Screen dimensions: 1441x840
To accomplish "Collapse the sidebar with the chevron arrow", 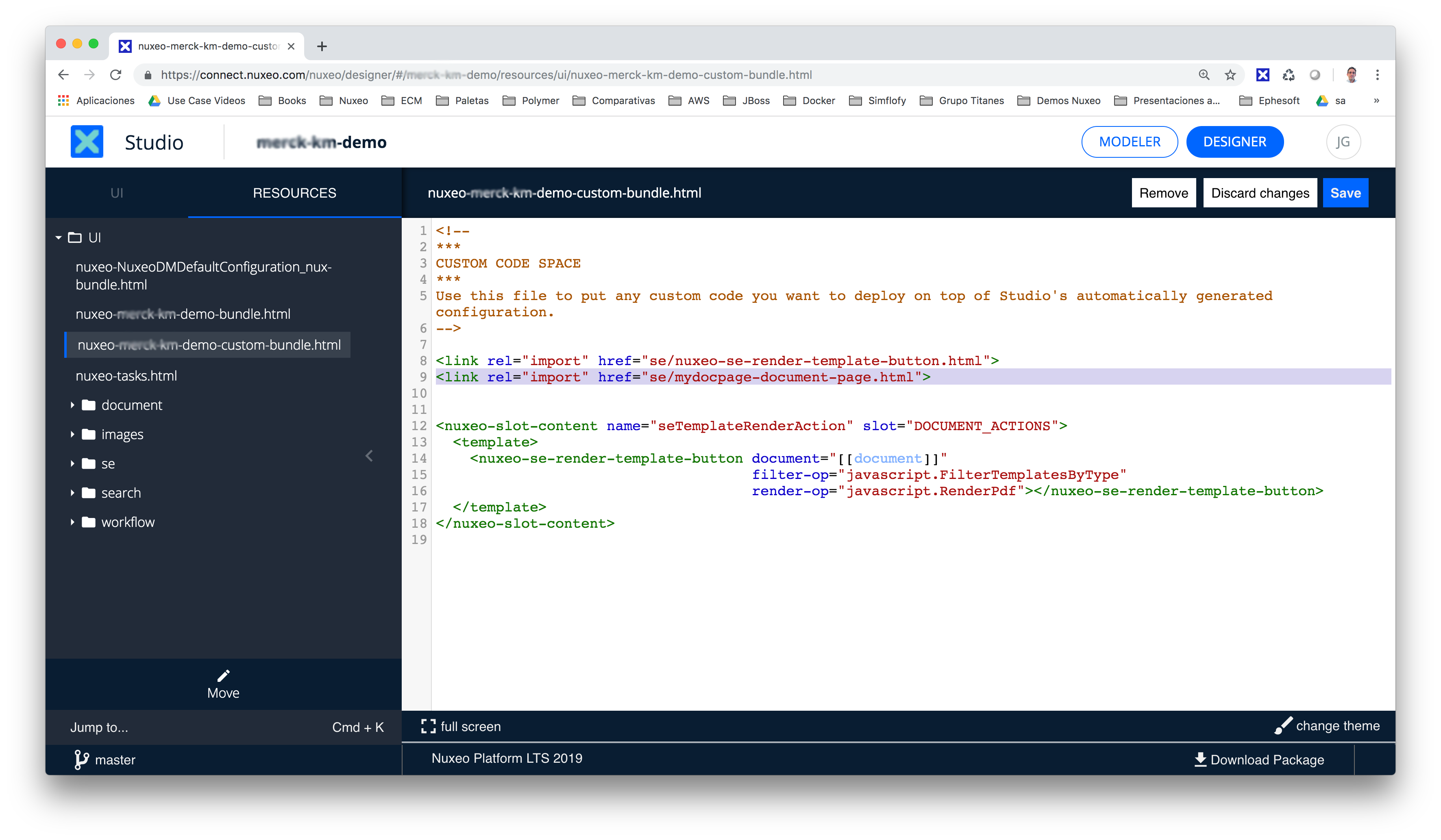I will (370, 456).
